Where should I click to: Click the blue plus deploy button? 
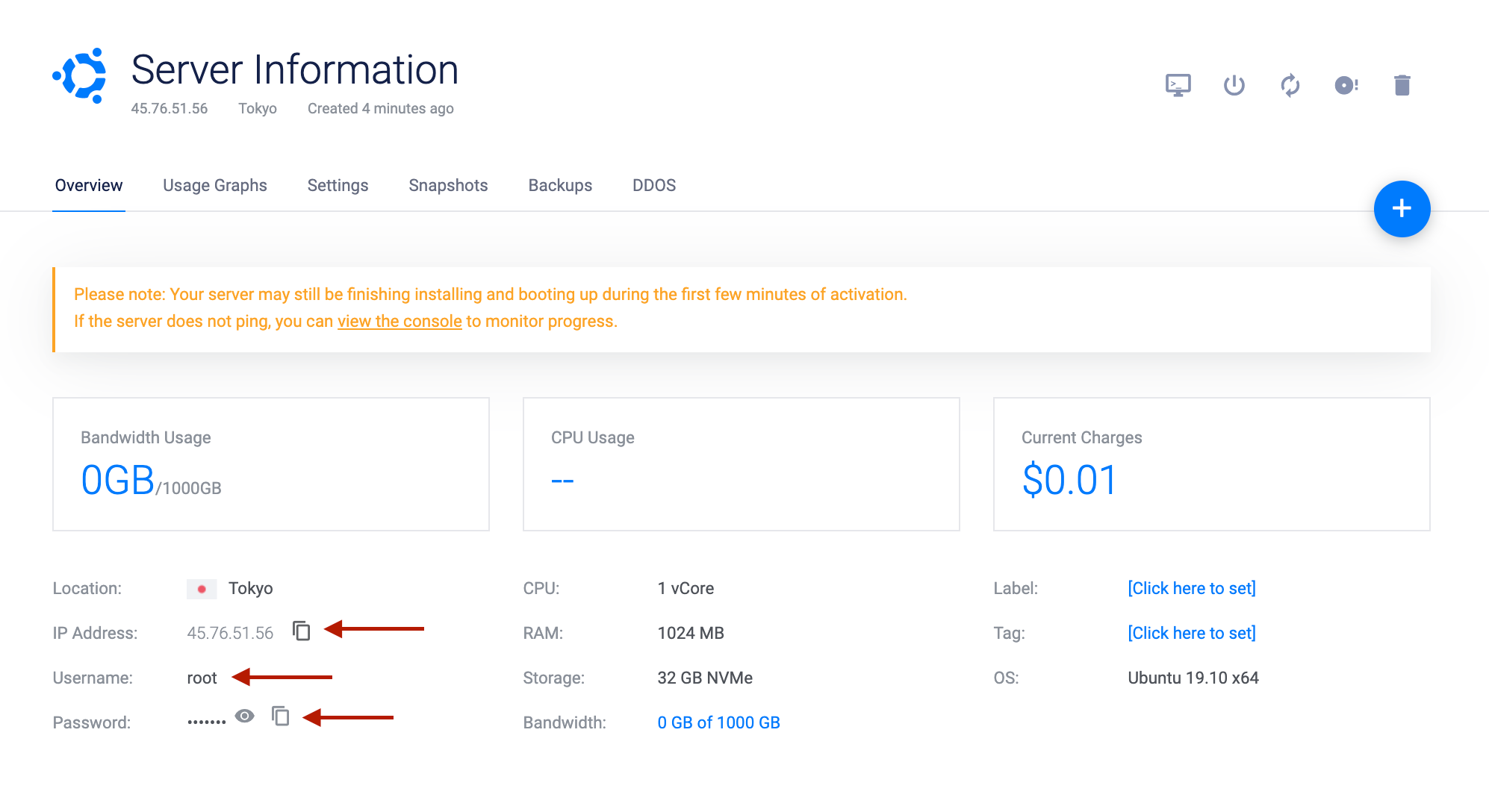(1402, 209)
